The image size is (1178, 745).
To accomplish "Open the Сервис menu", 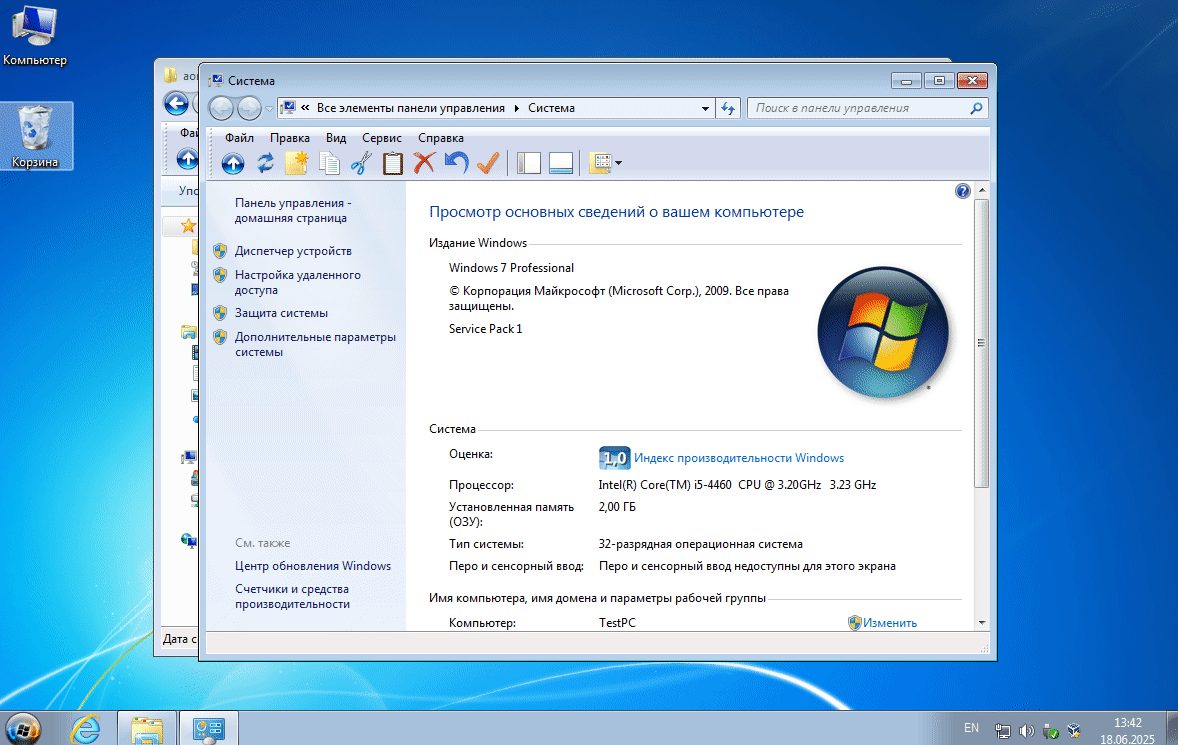I will coord(382,138).
